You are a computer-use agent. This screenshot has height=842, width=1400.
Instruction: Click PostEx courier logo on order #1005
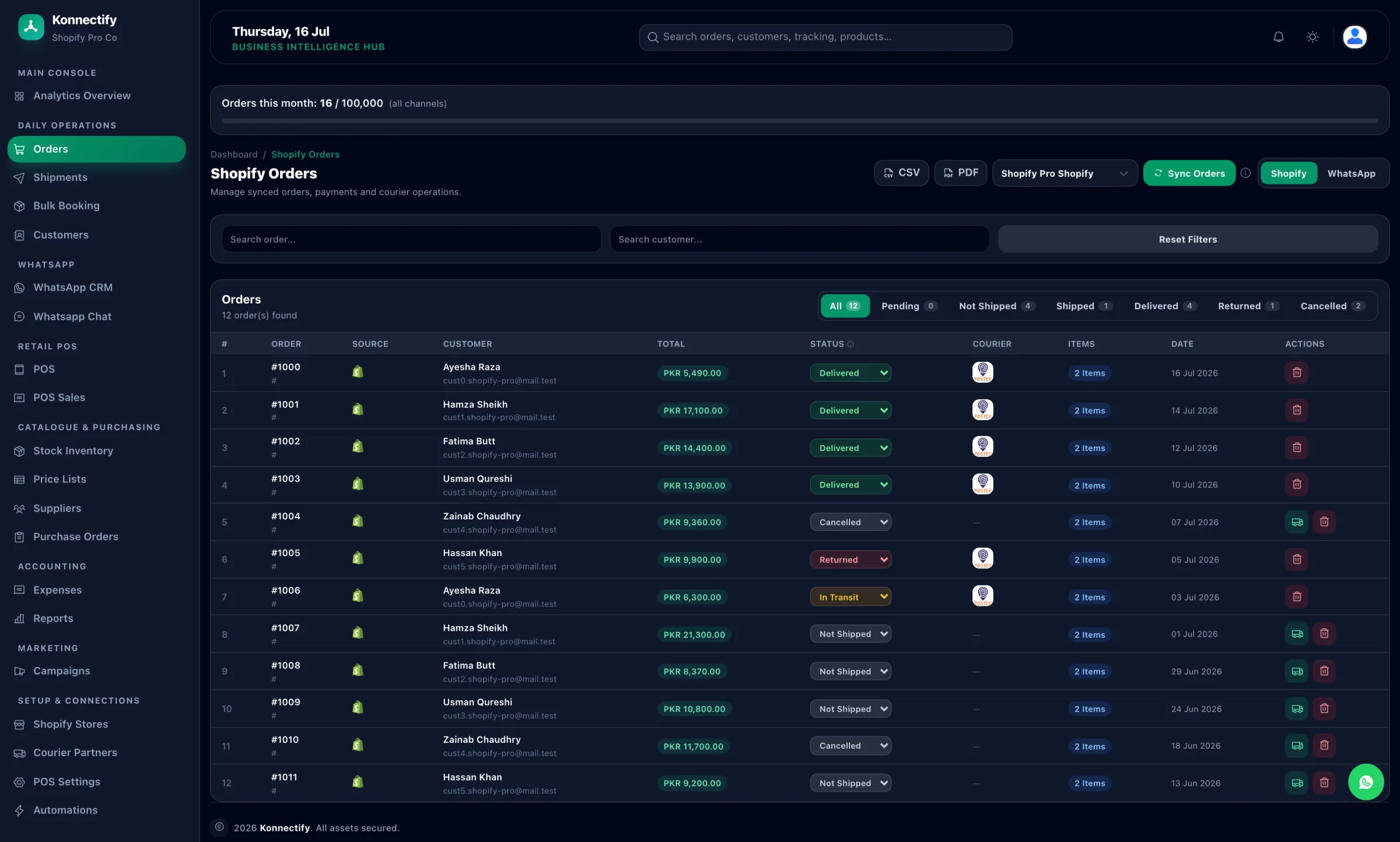point(982,558)
